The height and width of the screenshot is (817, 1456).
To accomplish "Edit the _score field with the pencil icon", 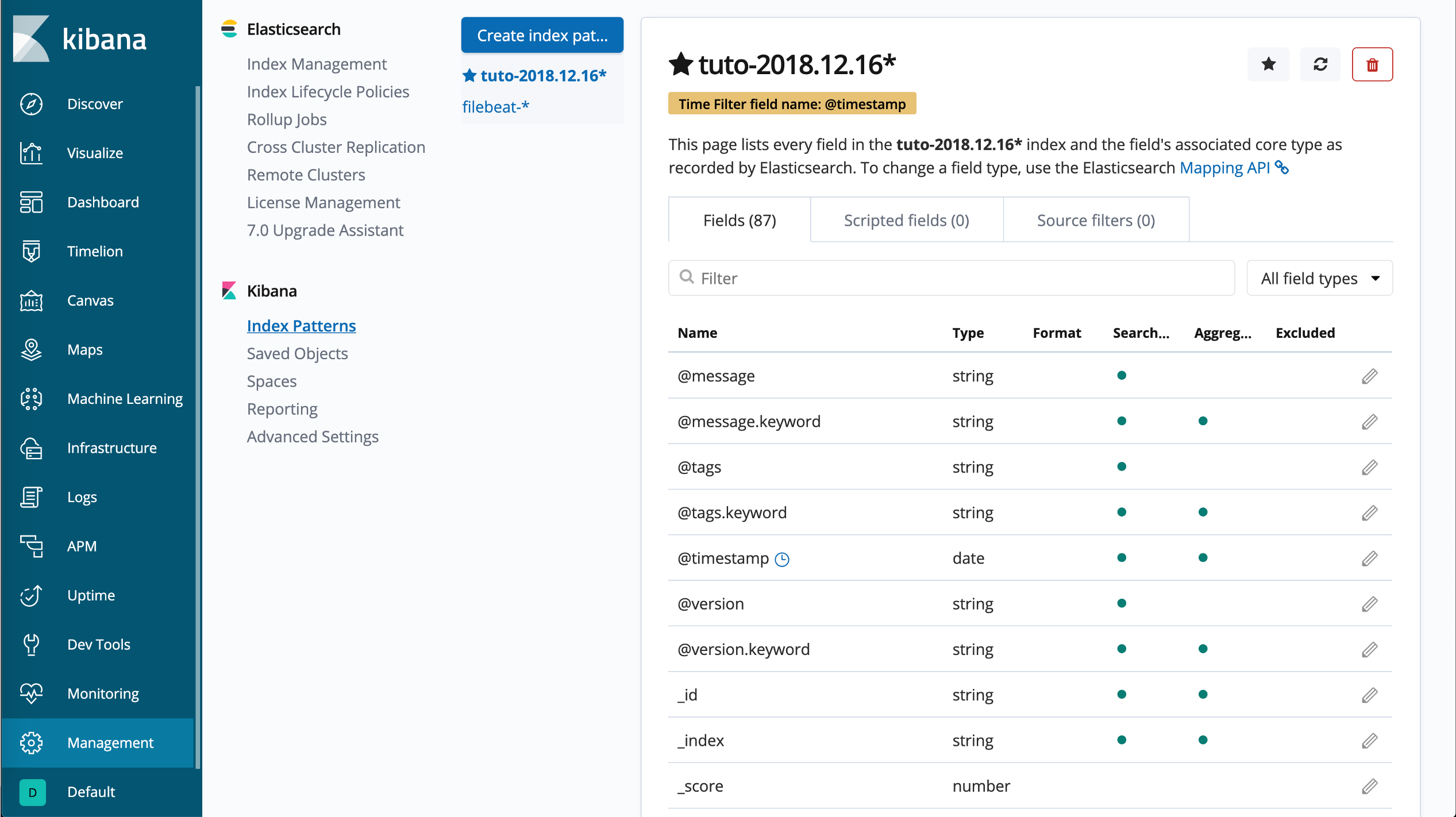I will tap(1369, 786).
